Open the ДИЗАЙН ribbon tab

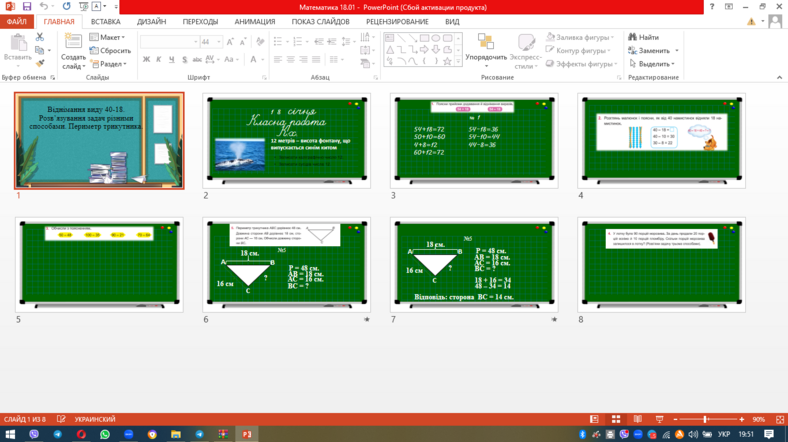tap(151, 22)
